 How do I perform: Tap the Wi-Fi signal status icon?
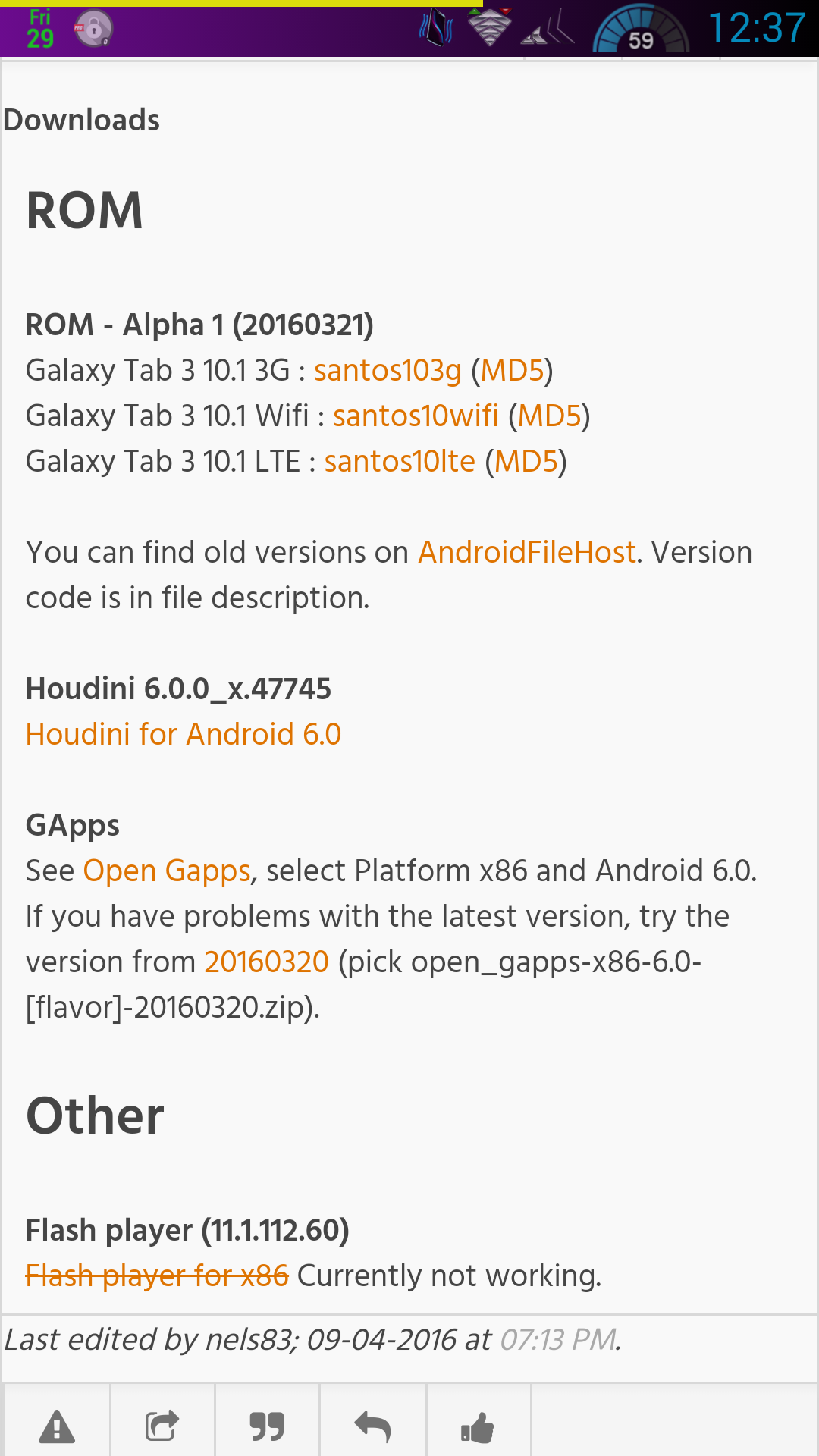[x=489, y=28]
